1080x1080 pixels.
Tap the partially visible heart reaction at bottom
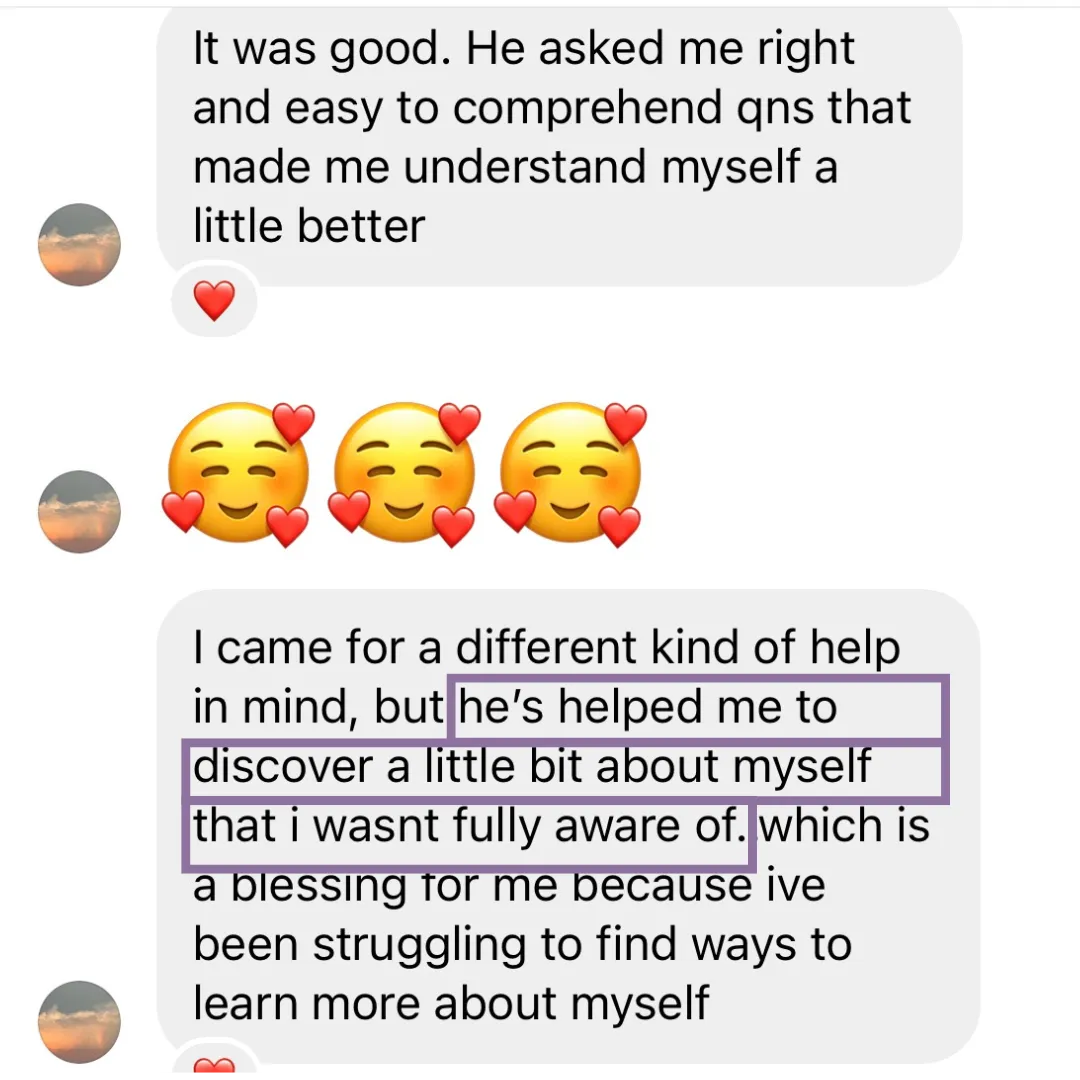click(x=214, y=1065)
